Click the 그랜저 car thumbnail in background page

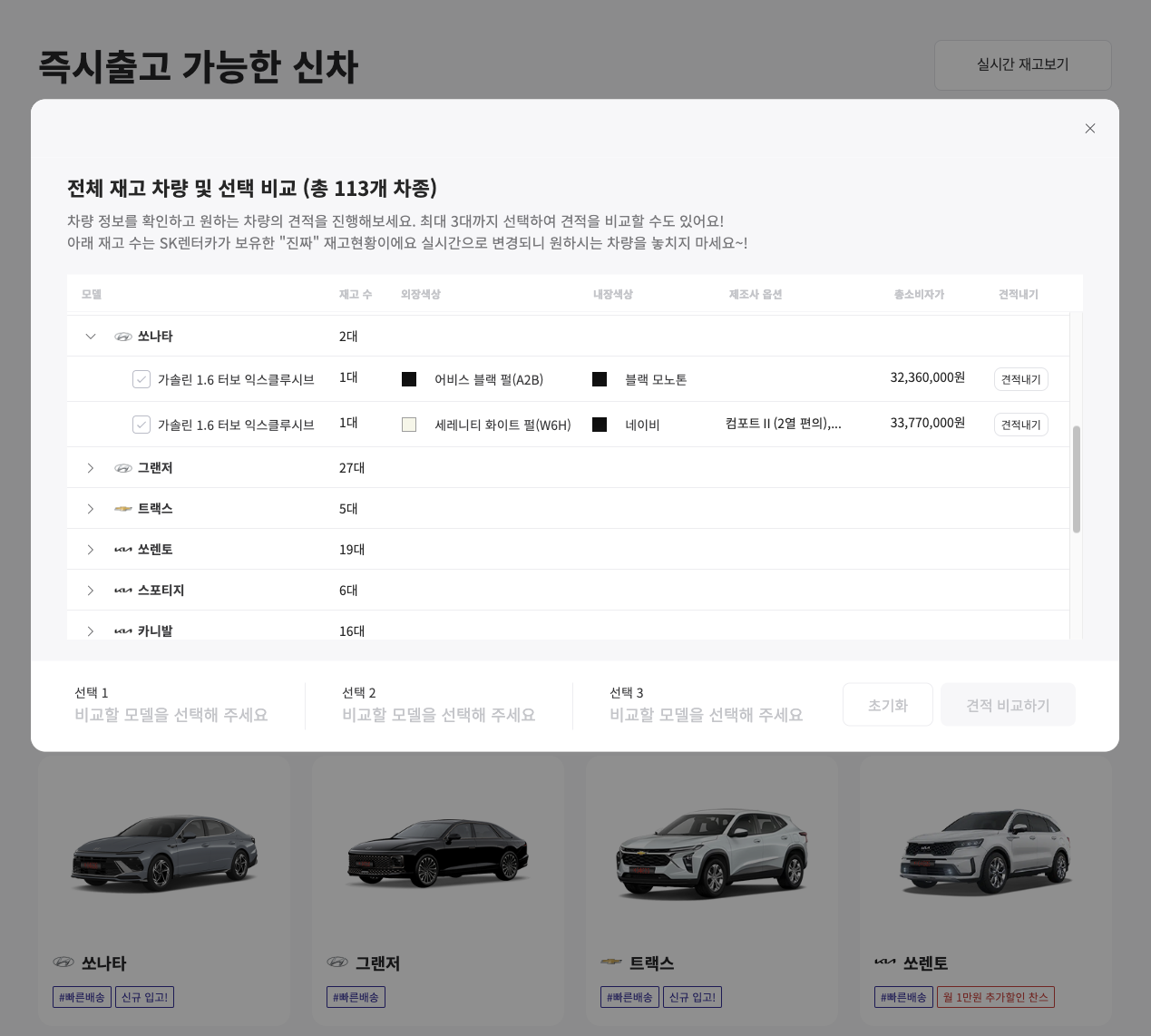click(438, 852)
